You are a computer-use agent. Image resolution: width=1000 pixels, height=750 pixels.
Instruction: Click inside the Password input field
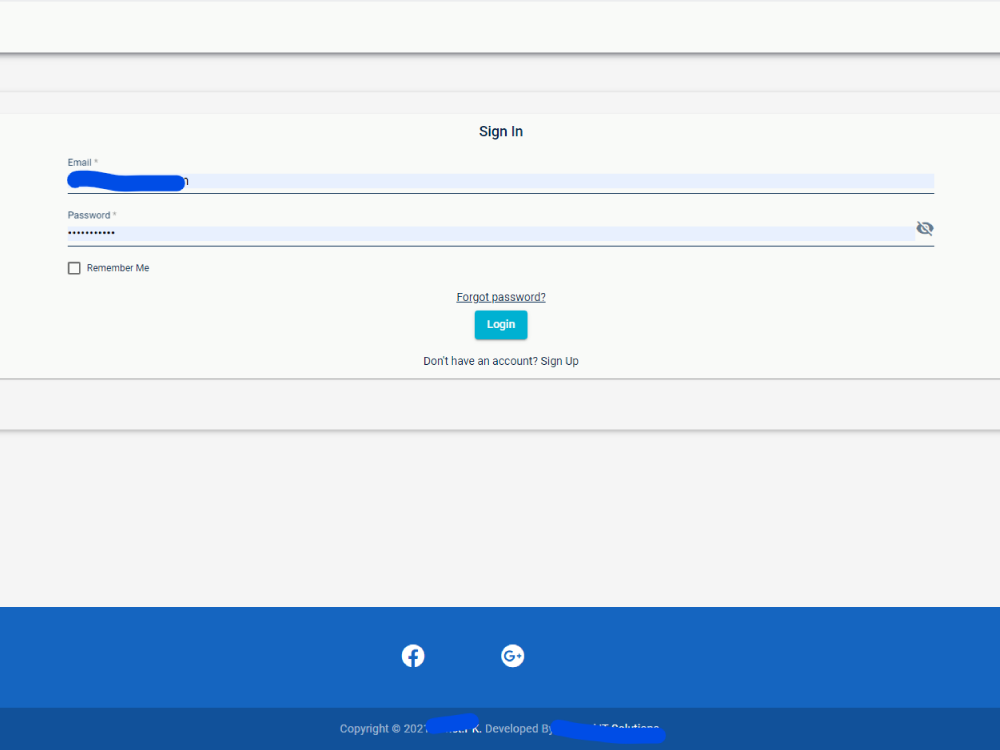click(500, 233)
